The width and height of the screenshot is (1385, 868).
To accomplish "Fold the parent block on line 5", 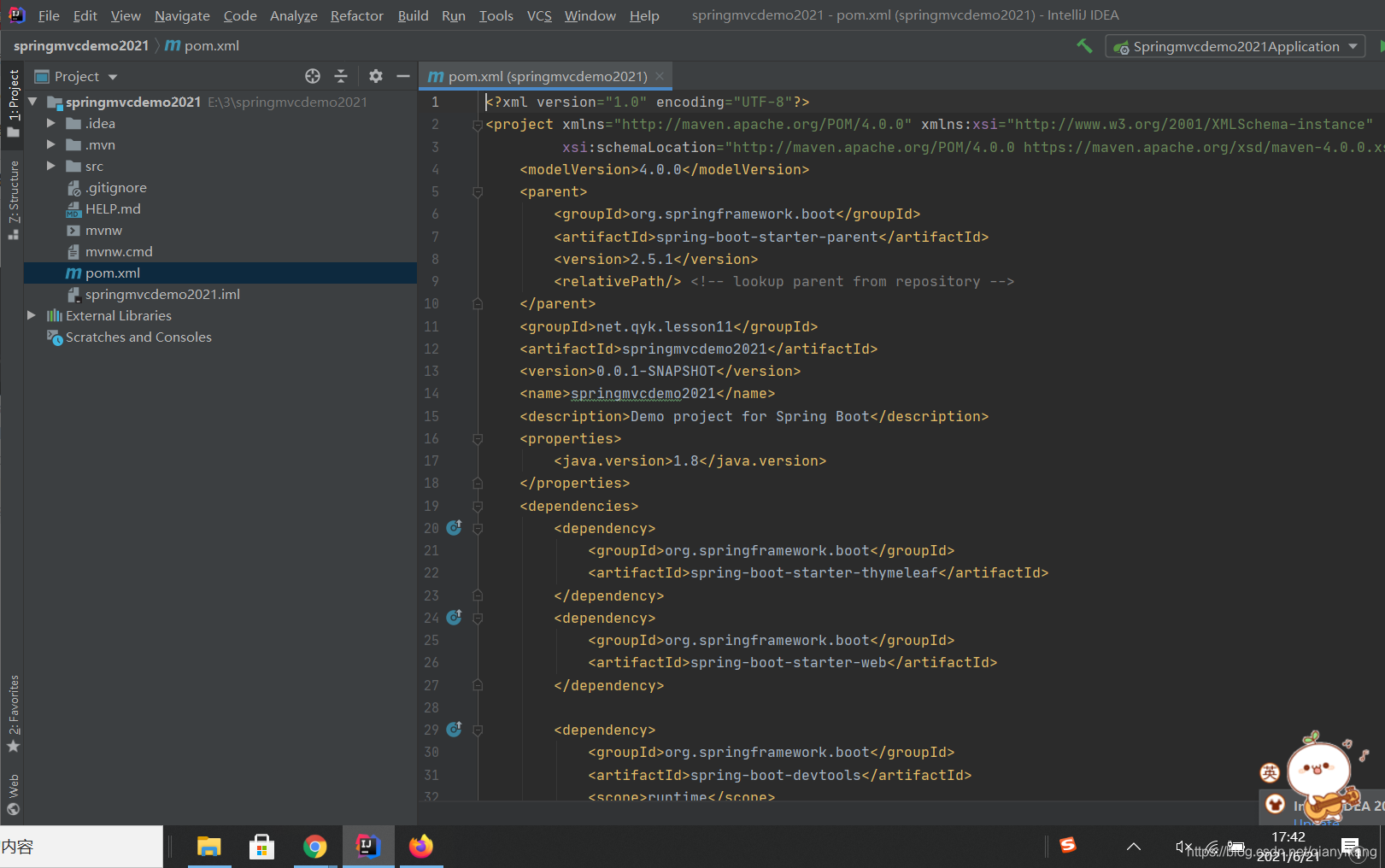I will tap(478, 192).
